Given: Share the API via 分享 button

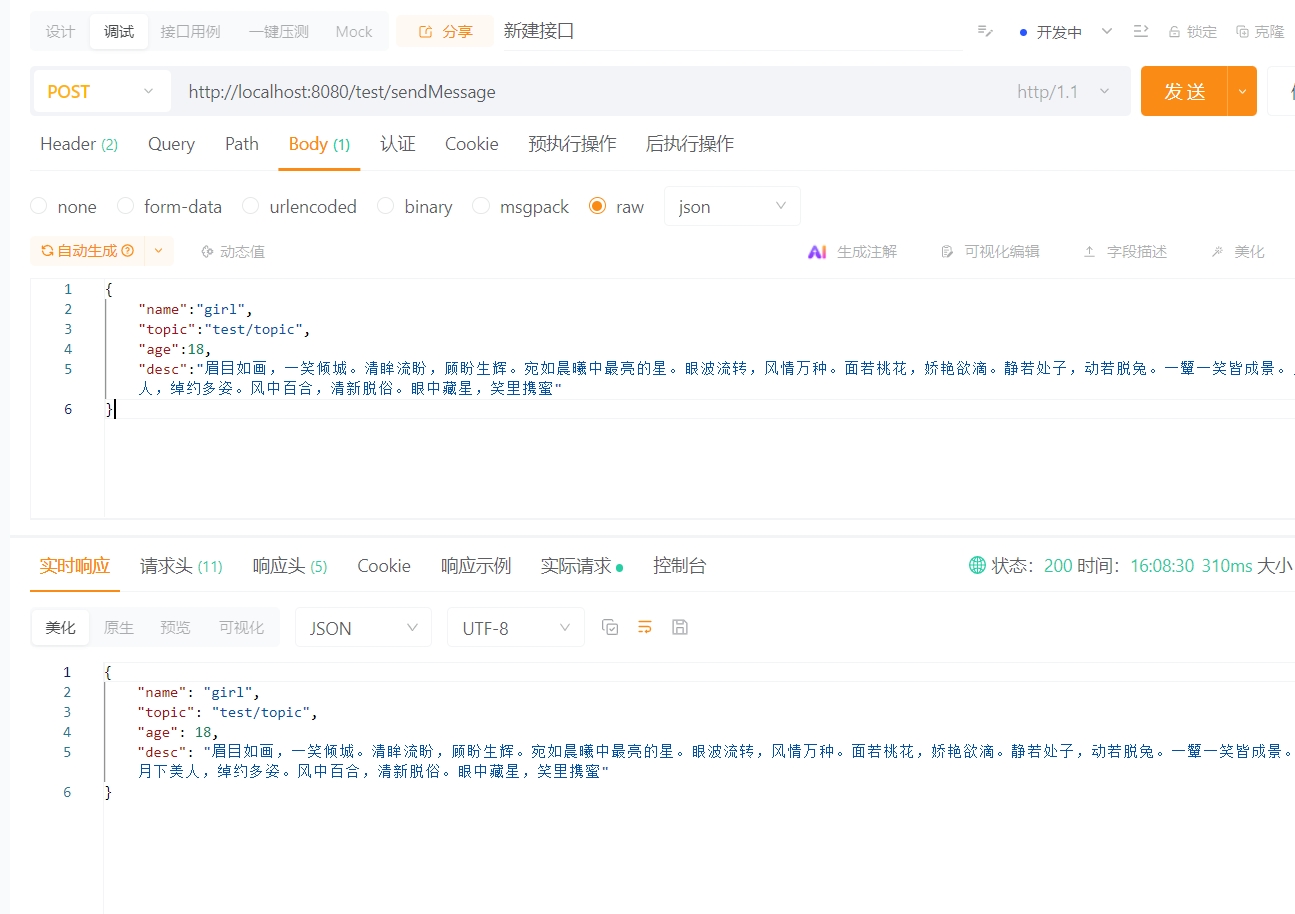Looking at the screenshot, I should (x=444, y=31).
